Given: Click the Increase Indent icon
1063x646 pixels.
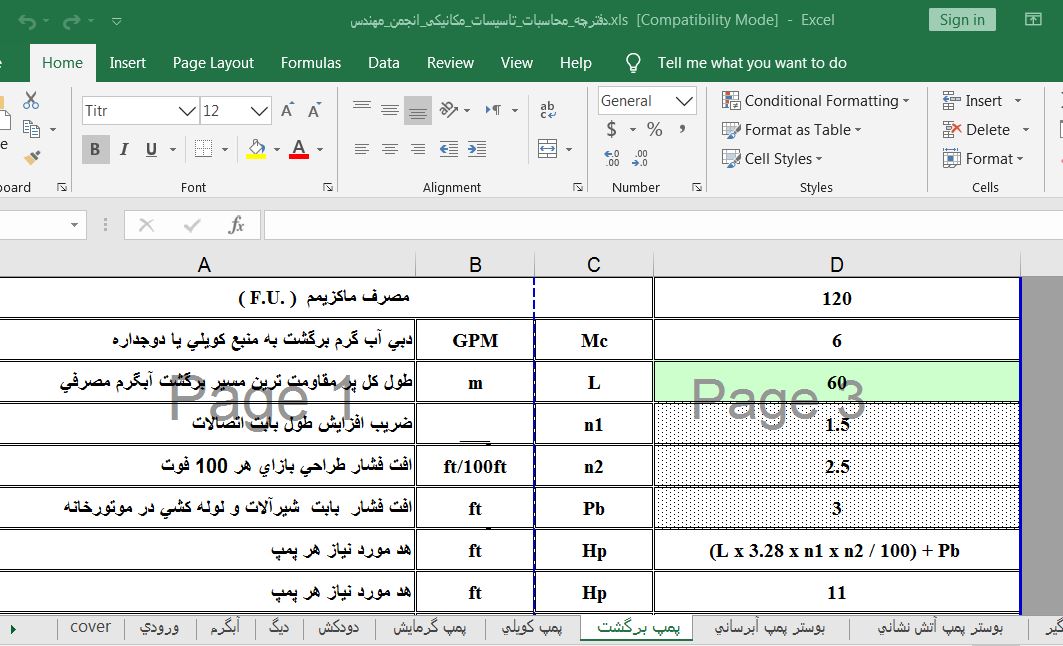Looking at the screenshot, I should [x=476, y=149].
